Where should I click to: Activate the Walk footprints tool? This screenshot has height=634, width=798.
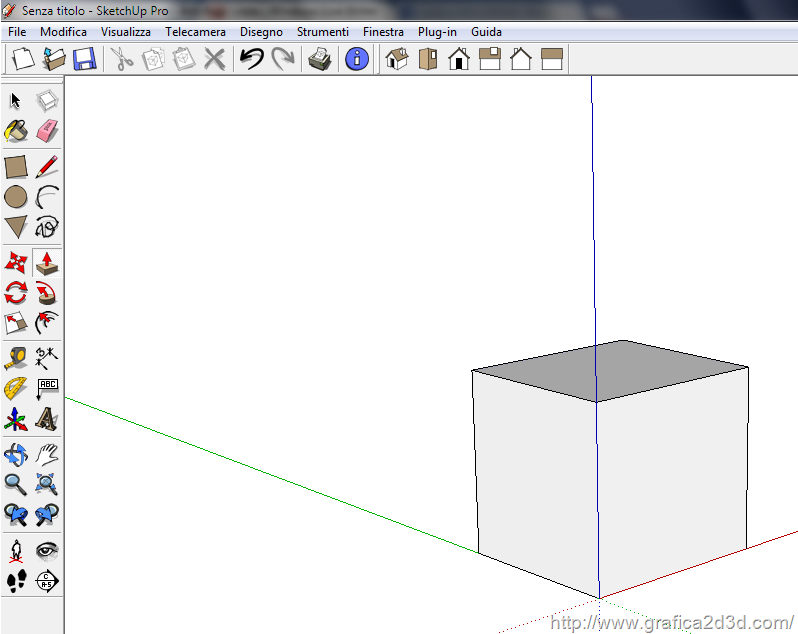click(16, 580)
